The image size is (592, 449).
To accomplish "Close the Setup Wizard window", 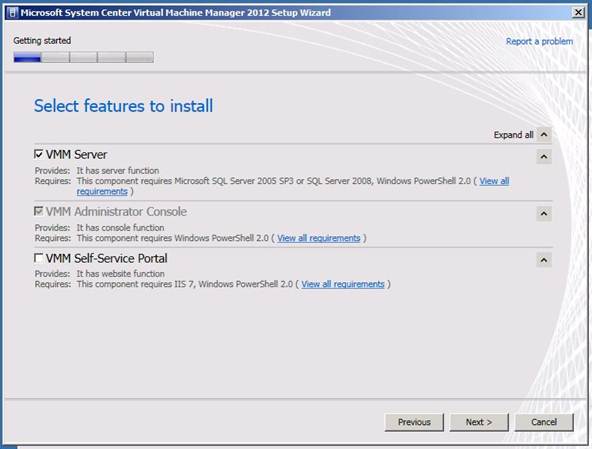I will pyautogui.click(x=578, y=12).
